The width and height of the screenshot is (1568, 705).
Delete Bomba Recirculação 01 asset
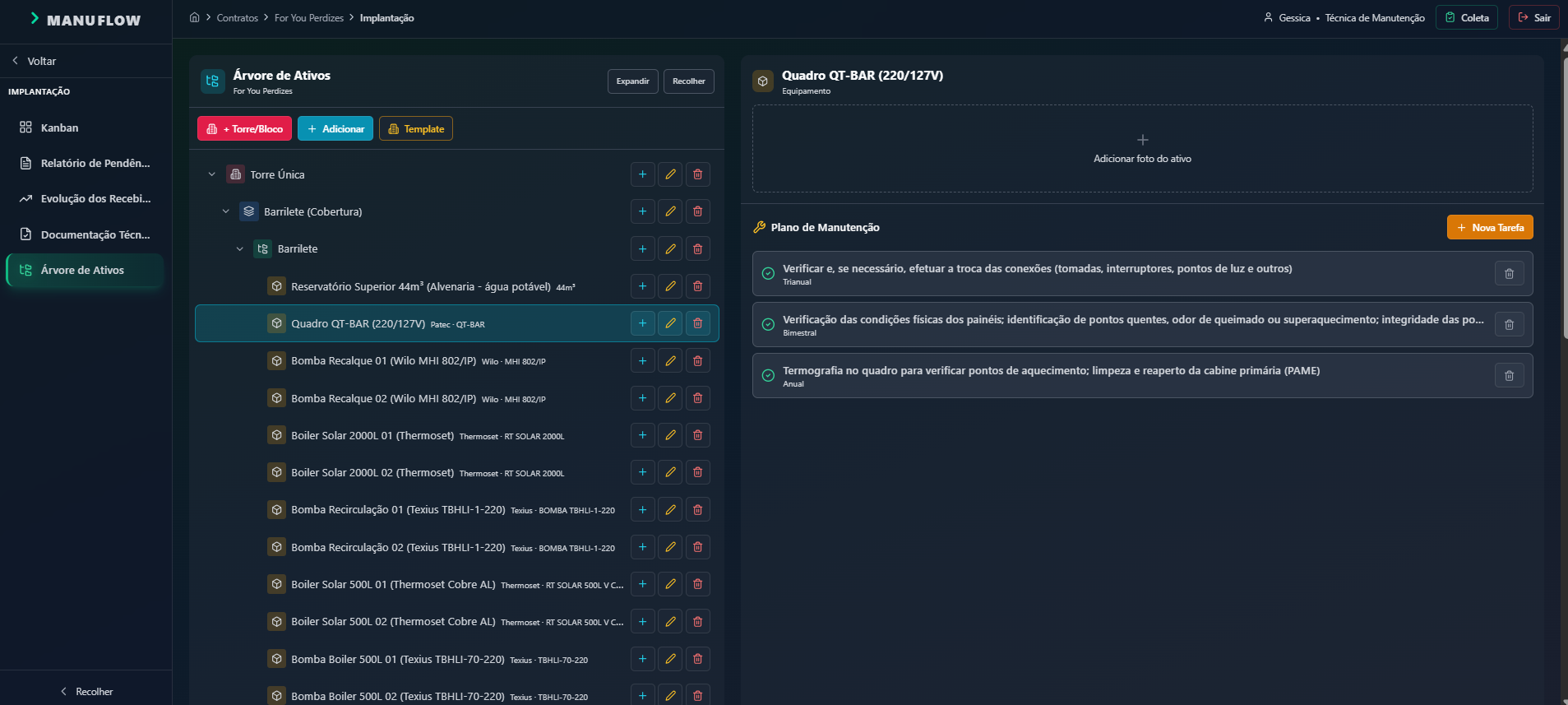(697, 510)
